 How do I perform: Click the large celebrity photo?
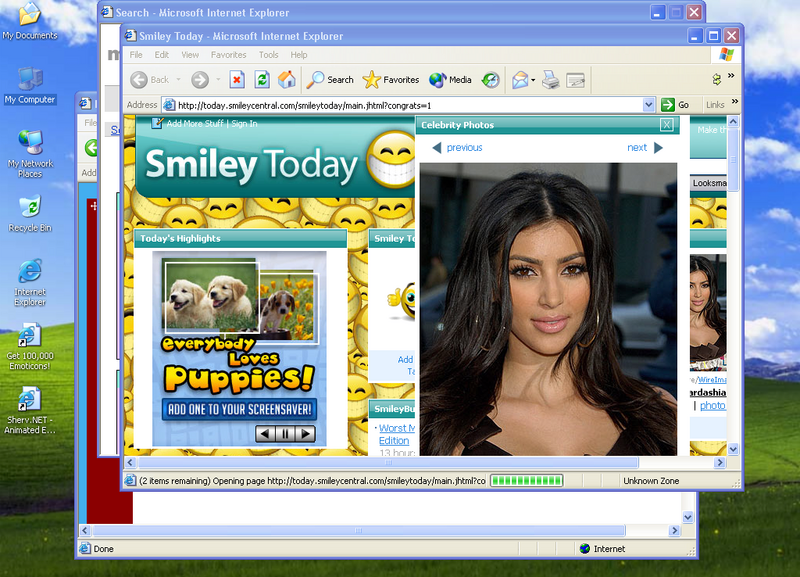[x=548, y=309]
